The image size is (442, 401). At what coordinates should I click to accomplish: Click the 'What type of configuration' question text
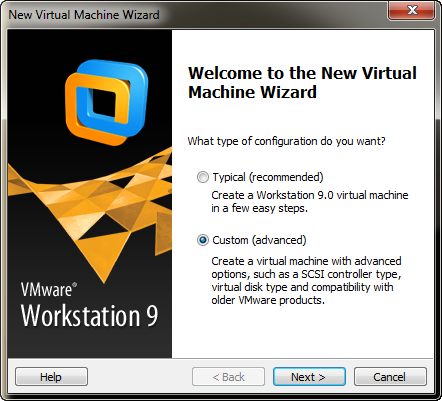286,141
